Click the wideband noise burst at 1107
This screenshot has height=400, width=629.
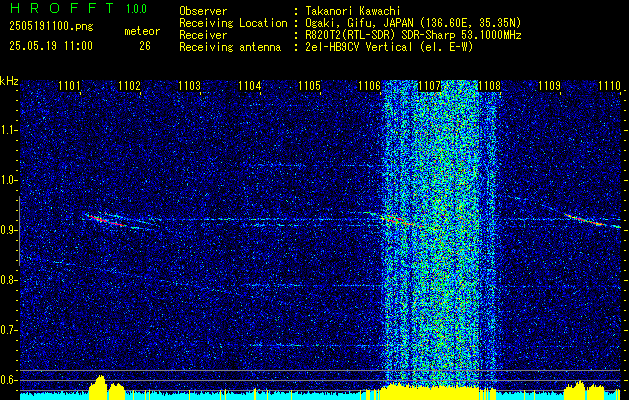click(440, 235)
